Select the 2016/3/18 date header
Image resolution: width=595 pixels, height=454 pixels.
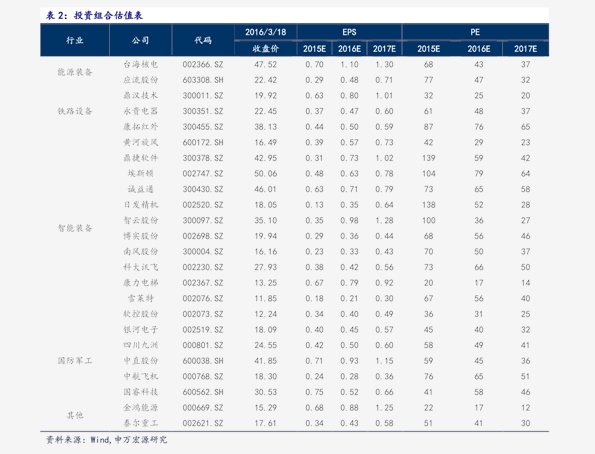click(266, 32)
